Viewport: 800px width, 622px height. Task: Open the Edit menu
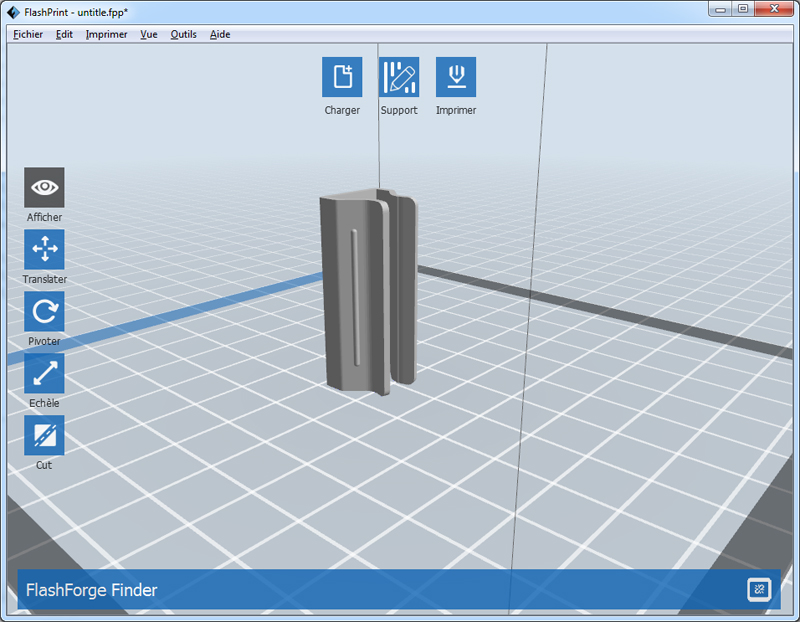click(64, 34)
